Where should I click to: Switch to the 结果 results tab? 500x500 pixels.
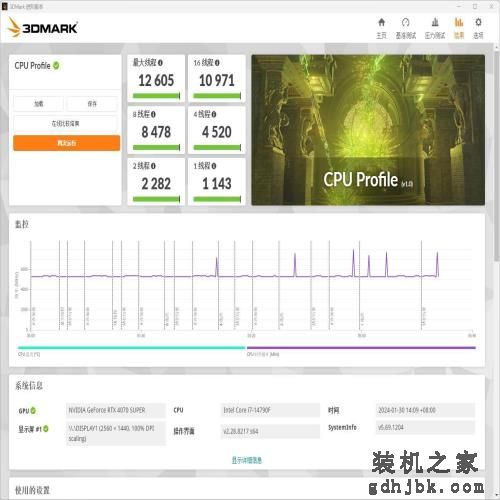459,28
